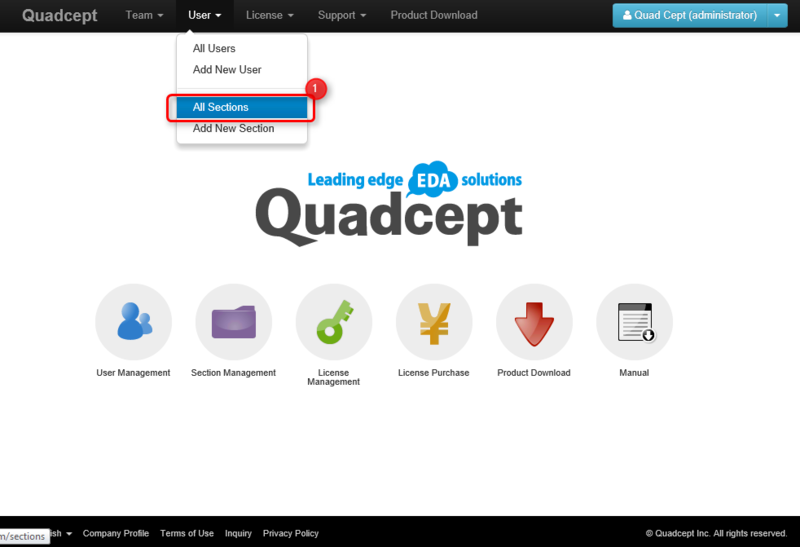This screenshot has height=547, width=800.
Task: Open Product Download in the top navbar
Action: coord(434,15)
